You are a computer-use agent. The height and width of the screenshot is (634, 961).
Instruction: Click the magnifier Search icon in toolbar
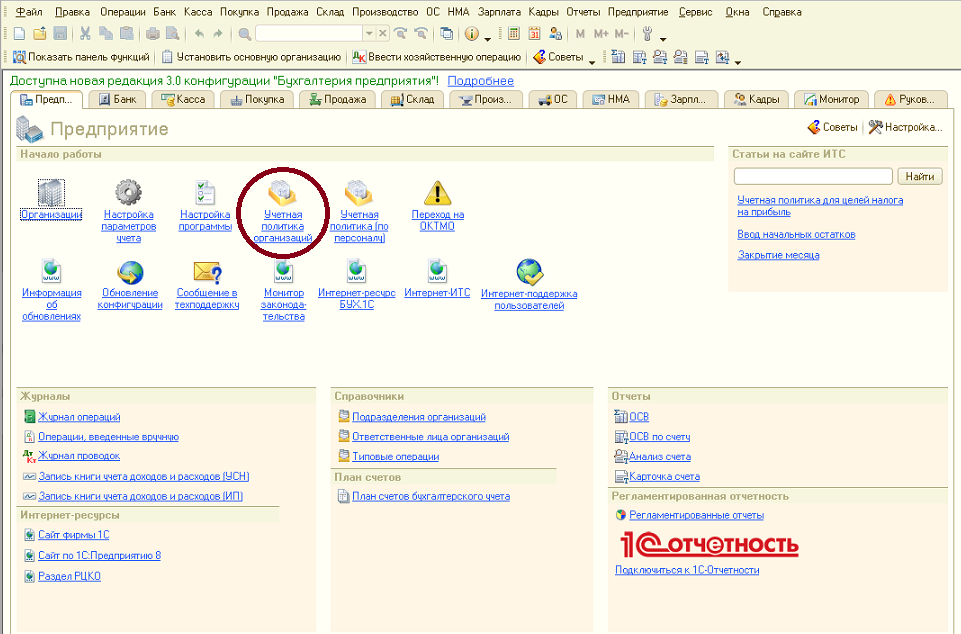click(245, 34)
